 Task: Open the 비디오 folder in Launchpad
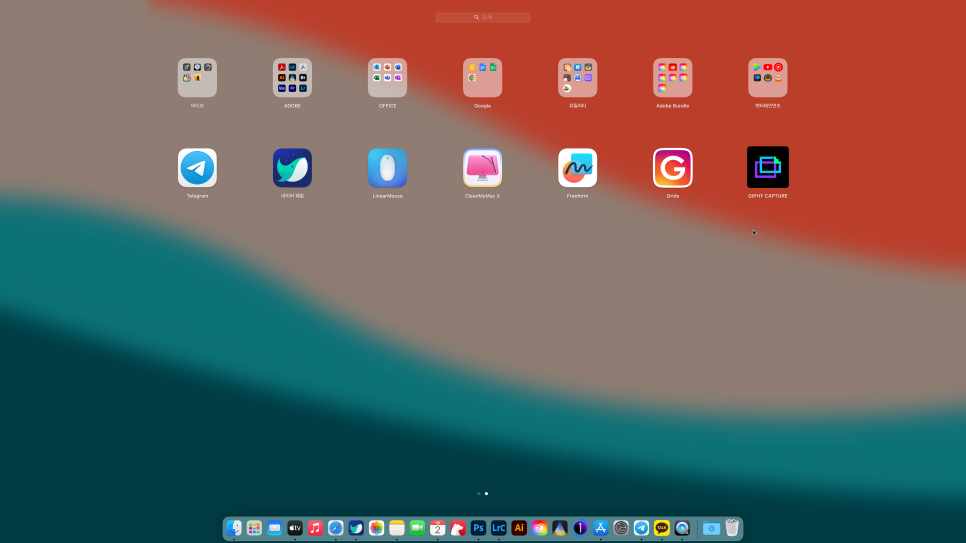click(197, 78)
